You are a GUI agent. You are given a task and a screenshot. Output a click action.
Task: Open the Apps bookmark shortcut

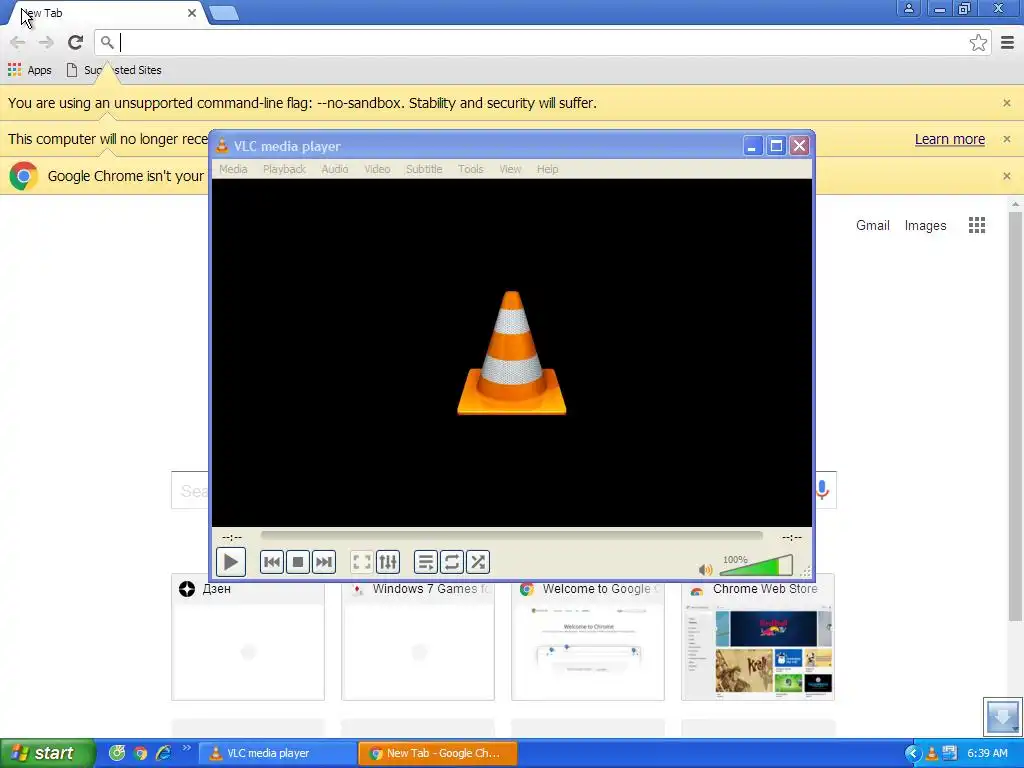click(29, 70)
